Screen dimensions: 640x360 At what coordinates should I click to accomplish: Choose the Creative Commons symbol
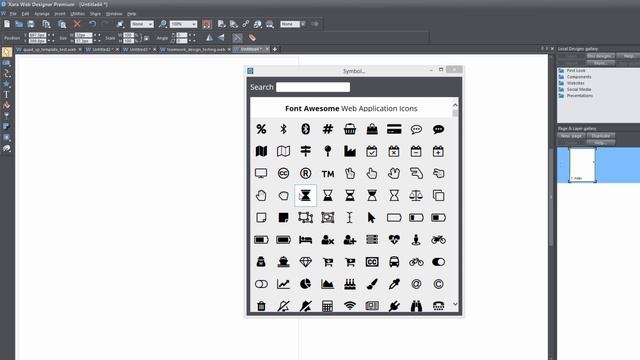coord(283,173)
